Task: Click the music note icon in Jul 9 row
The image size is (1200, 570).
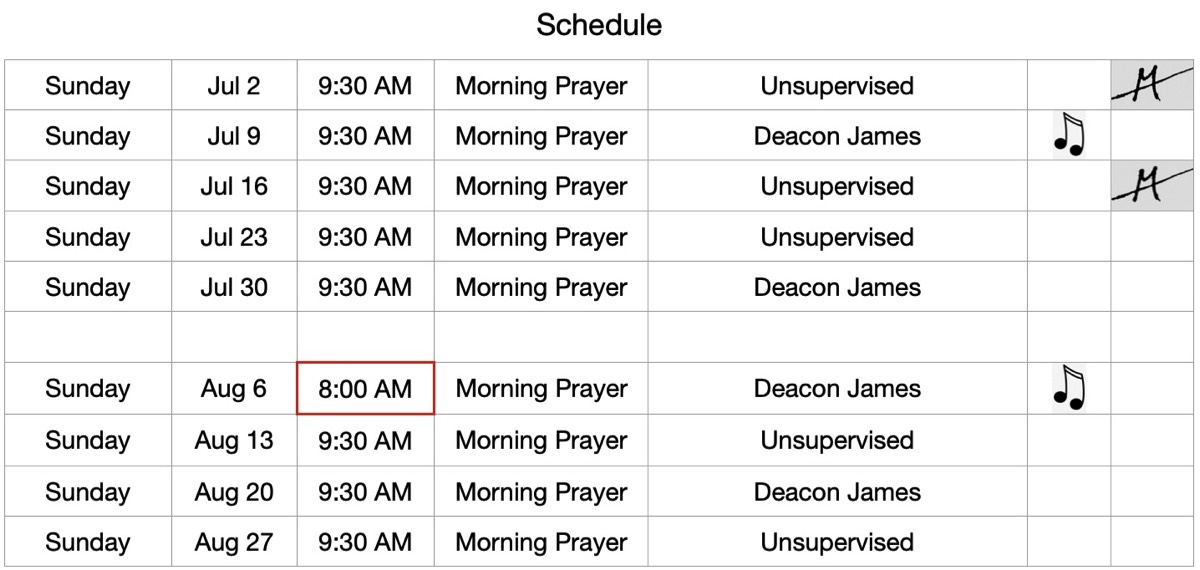Action: (1068, 135)
